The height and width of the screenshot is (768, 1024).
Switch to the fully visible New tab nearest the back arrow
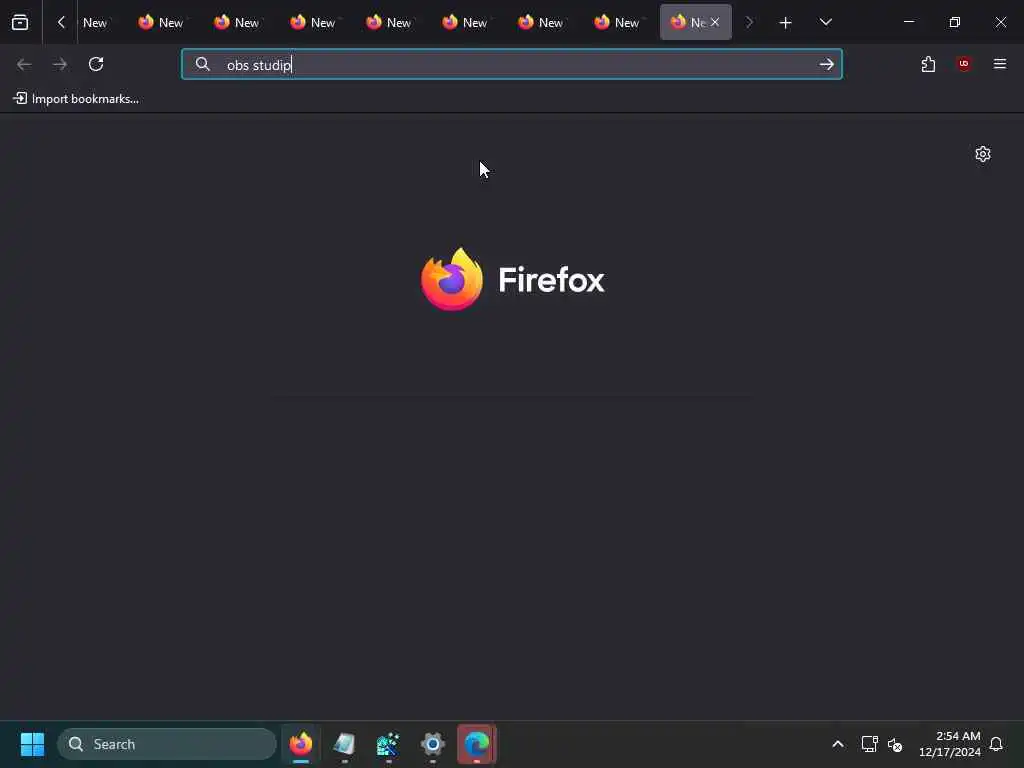coord(161,22)
